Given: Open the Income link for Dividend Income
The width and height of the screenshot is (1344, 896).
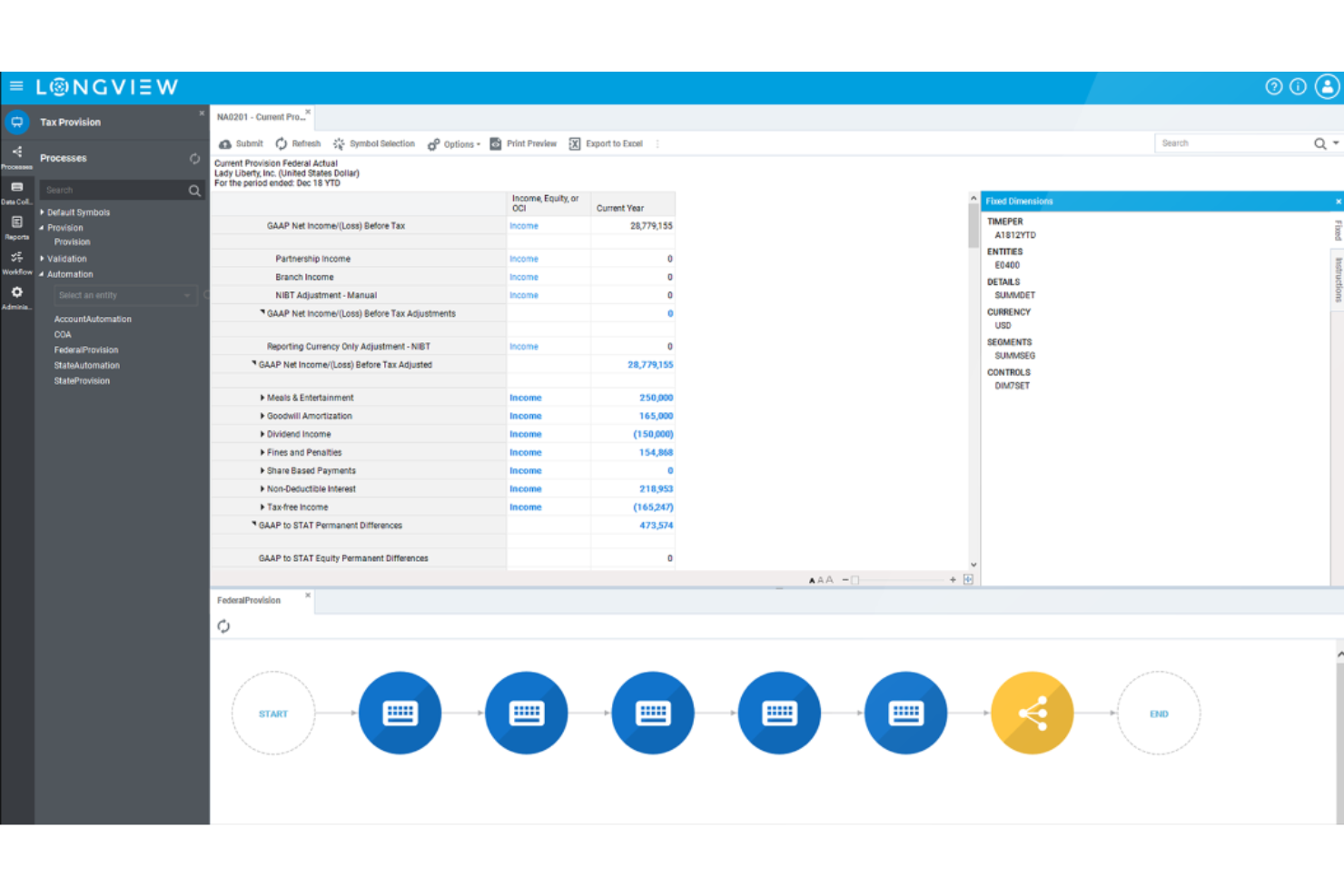Looking at the screenshot, I should [525, 434].
